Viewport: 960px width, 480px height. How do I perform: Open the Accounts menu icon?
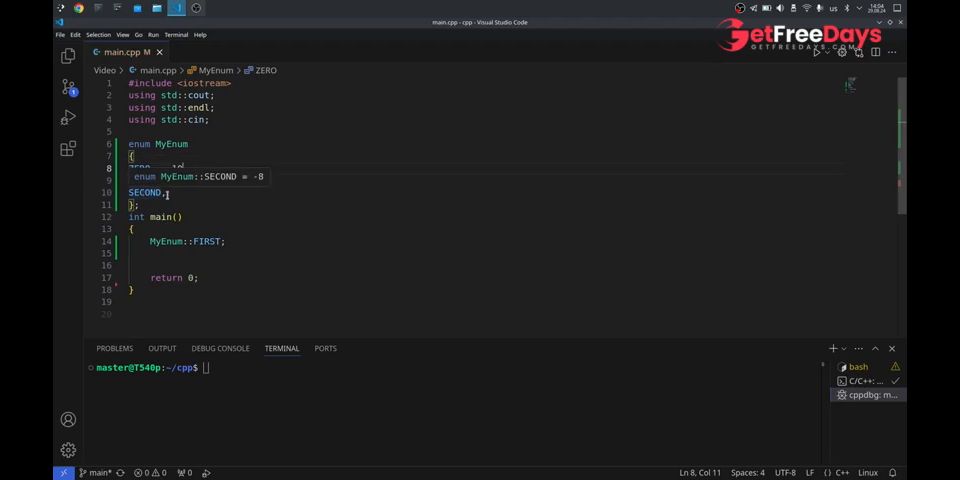click(68, 419)
